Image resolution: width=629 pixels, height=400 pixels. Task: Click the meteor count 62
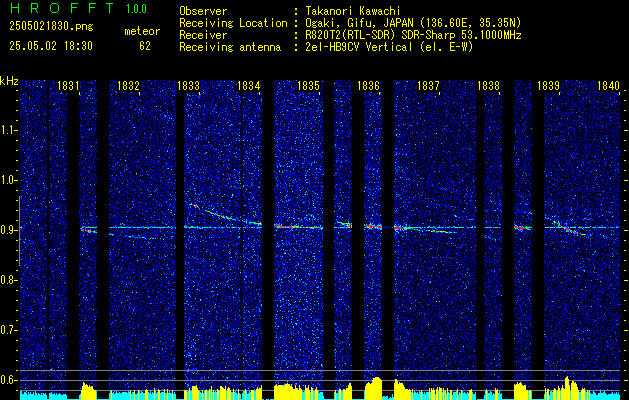(x=145, y=46)
